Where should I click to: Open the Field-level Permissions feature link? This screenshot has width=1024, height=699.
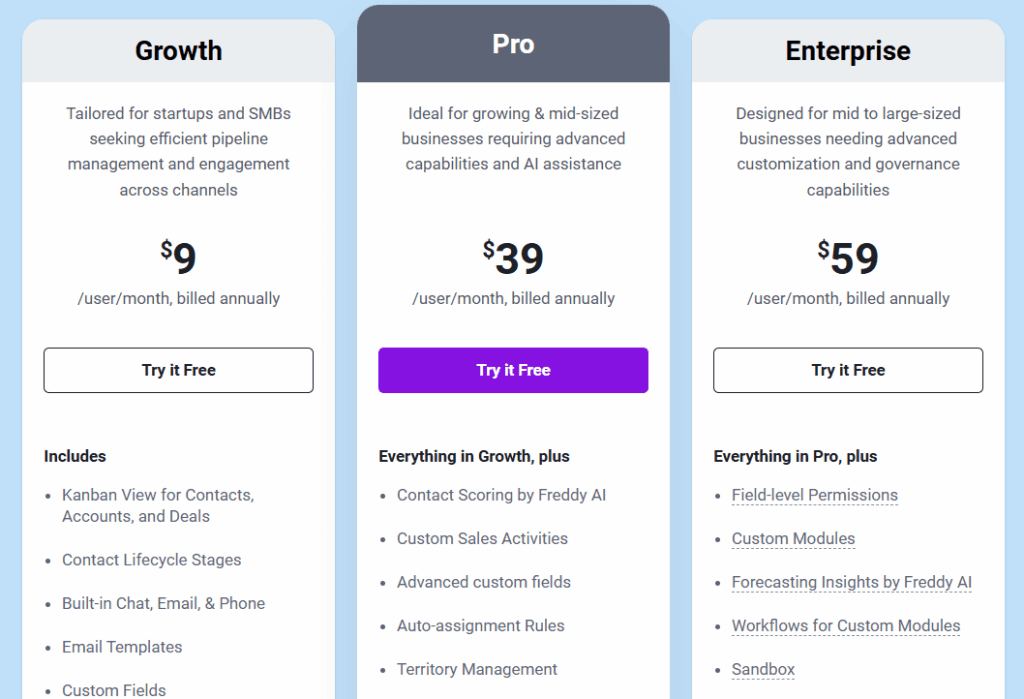814,495
